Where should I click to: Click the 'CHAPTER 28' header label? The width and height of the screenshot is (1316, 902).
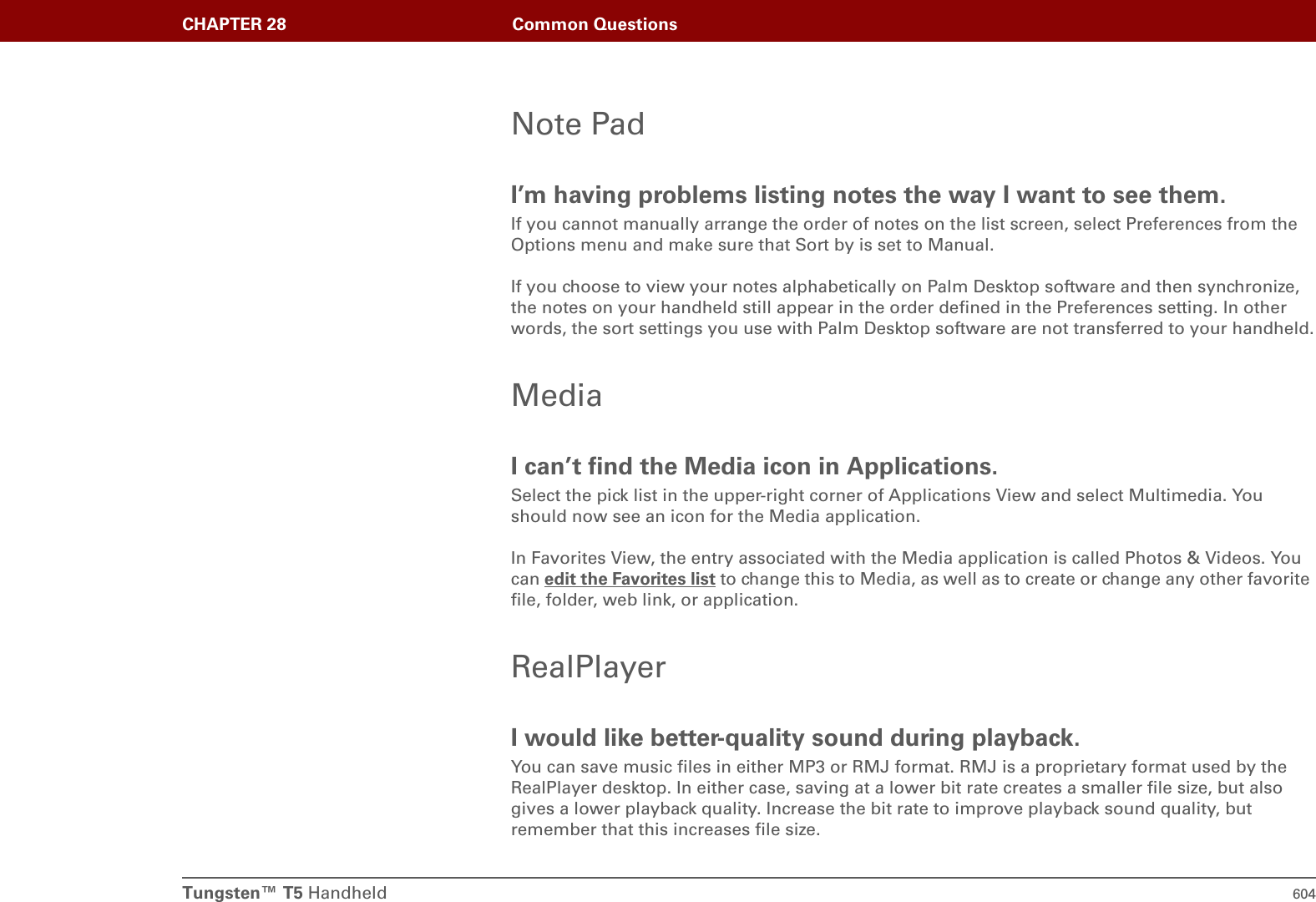click(x=234, y=24)
